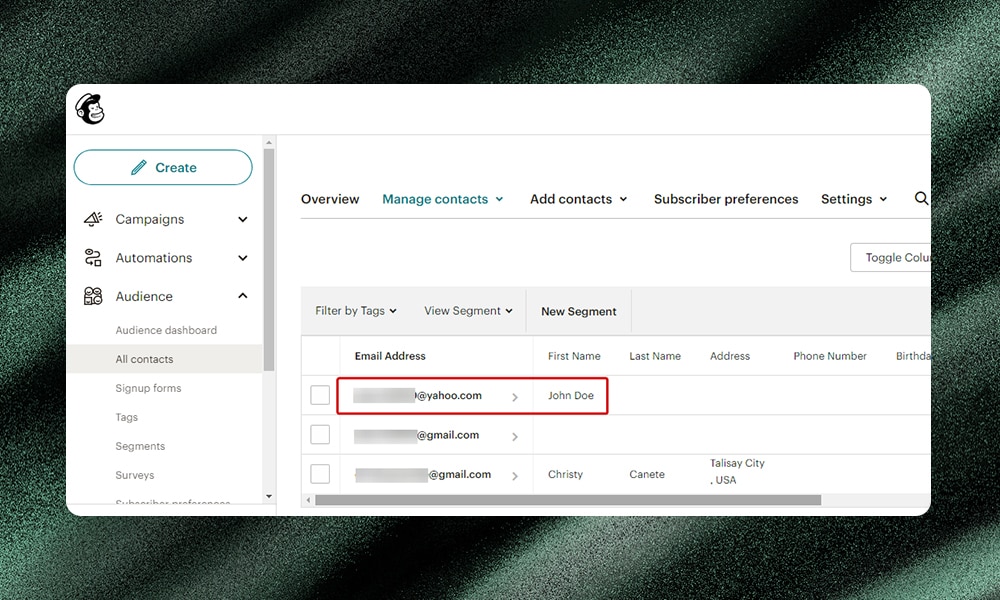Click the down arrow on the sidebar scrollbar
The height and width of the screenshot is (600, 1000).
(x=269, y=497)
